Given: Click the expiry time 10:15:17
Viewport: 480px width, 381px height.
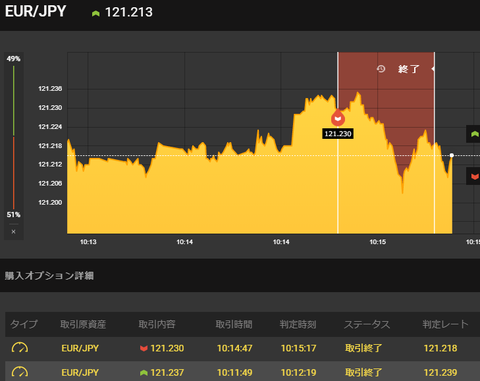Looking at the screenshot, I should coord(299,348).
